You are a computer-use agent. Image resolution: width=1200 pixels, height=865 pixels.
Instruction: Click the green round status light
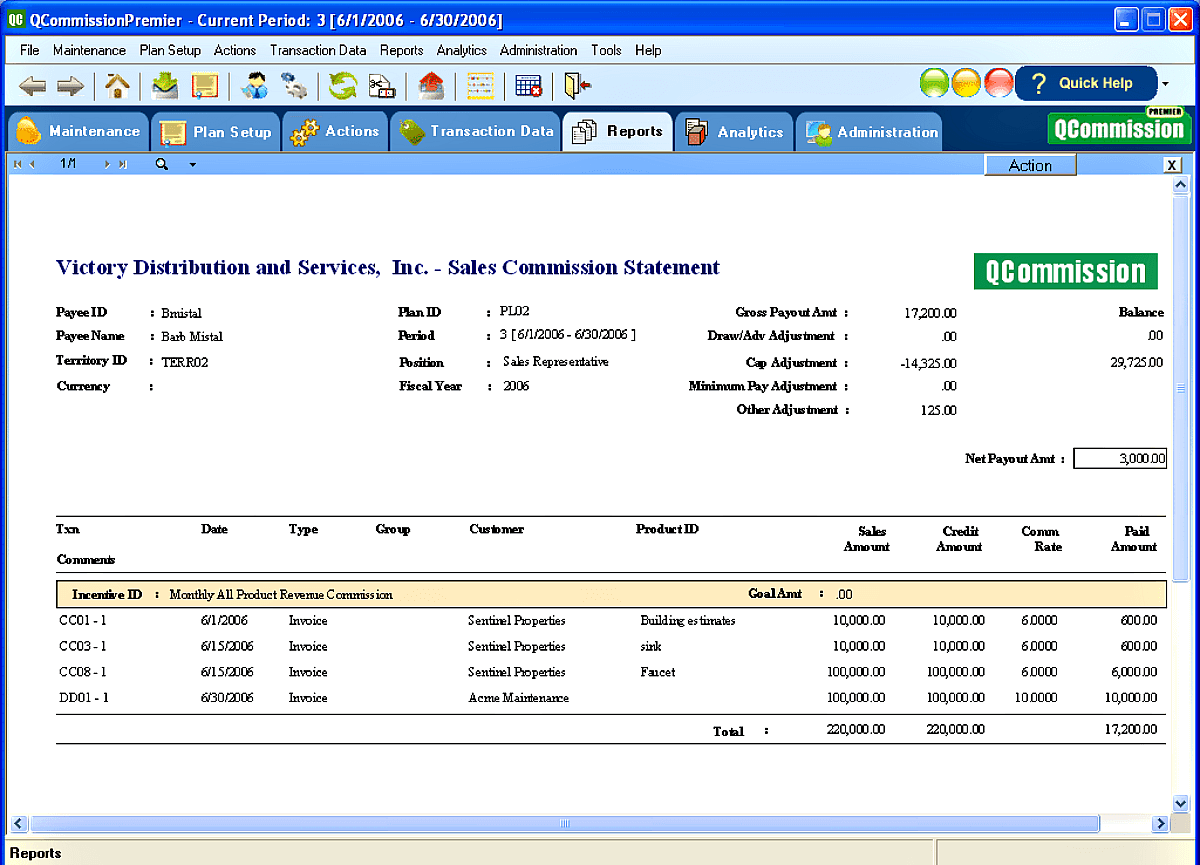tap(935, 84)
